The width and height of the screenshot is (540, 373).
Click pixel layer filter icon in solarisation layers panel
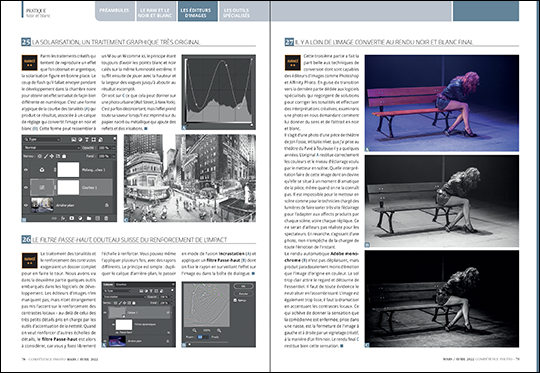coord(73,139)
